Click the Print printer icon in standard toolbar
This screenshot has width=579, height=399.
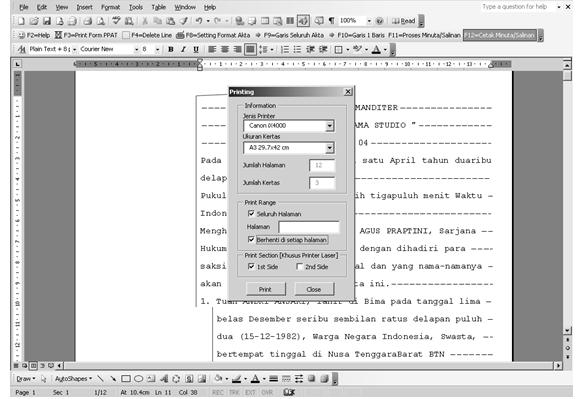(88, 21)
